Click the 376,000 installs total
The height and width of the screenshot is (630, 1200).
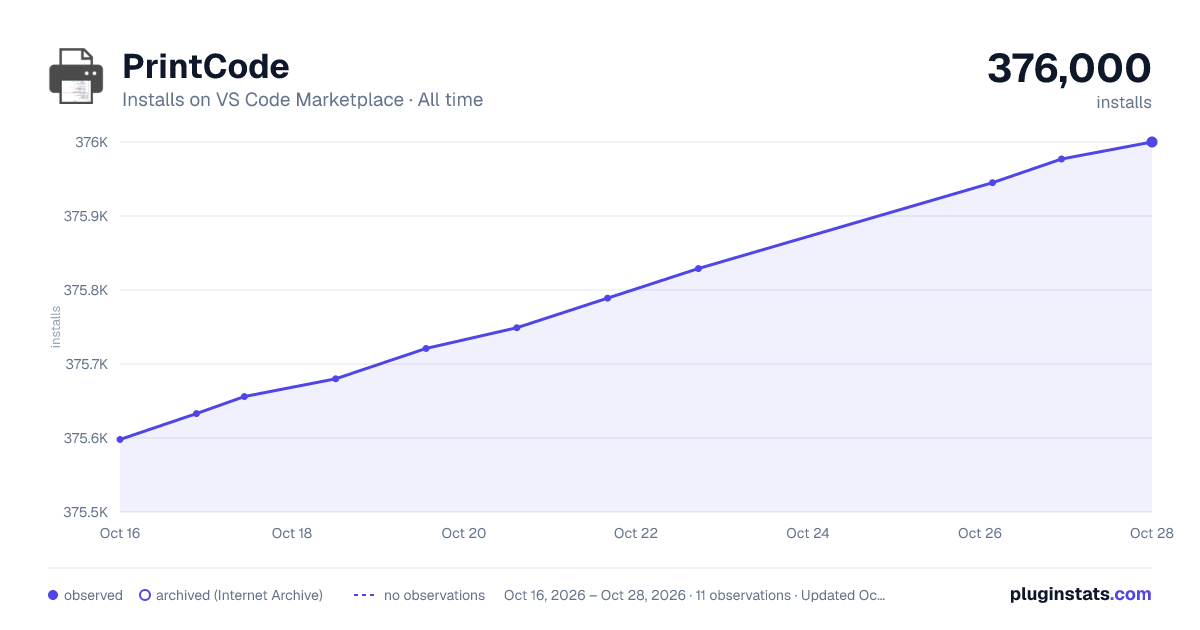point(1069,68)
